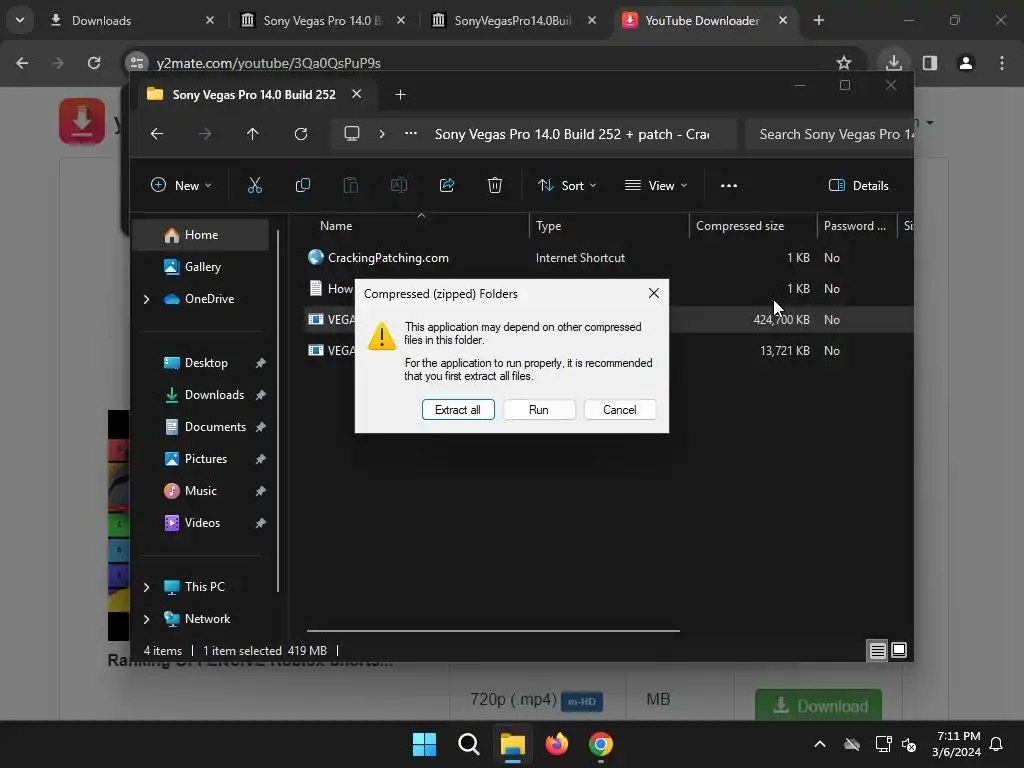Screen dimensions: 1024x768
Task: Click the y2mate address bar URL
Action: click(x=268, y=63)
